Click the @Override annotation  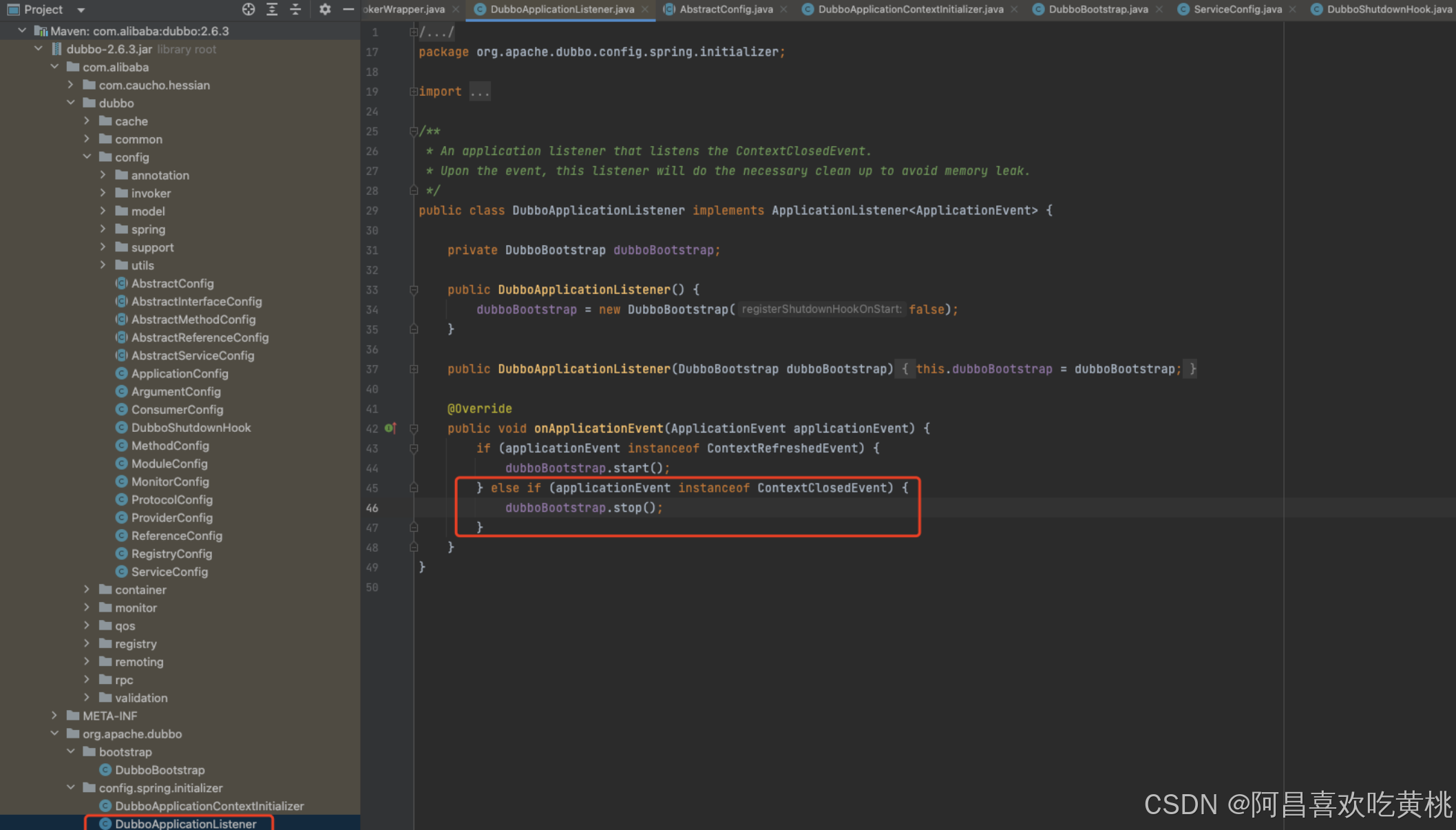point(479,408)
